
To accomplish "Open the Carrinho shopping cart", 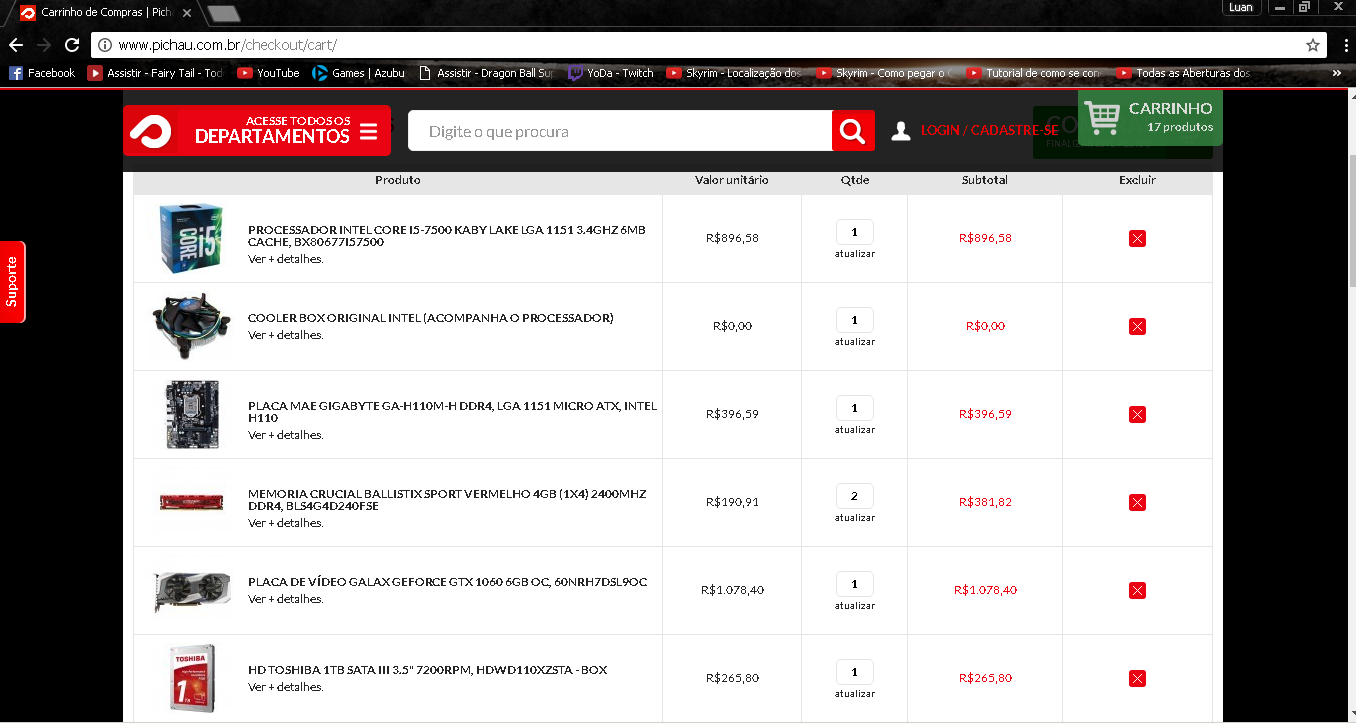I will [1149, 117].
